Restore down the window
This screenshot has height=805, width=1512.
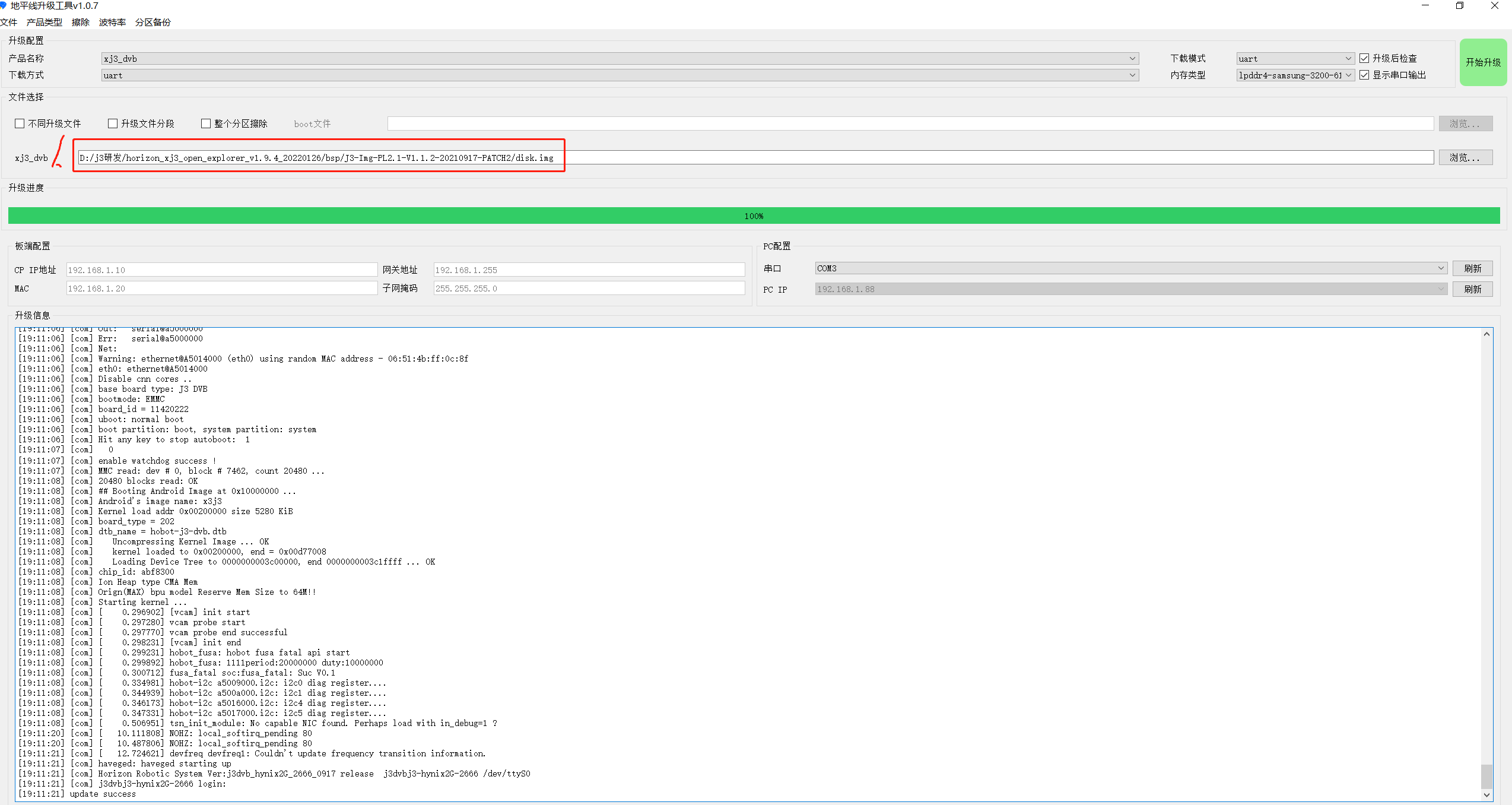(1459, 6)
